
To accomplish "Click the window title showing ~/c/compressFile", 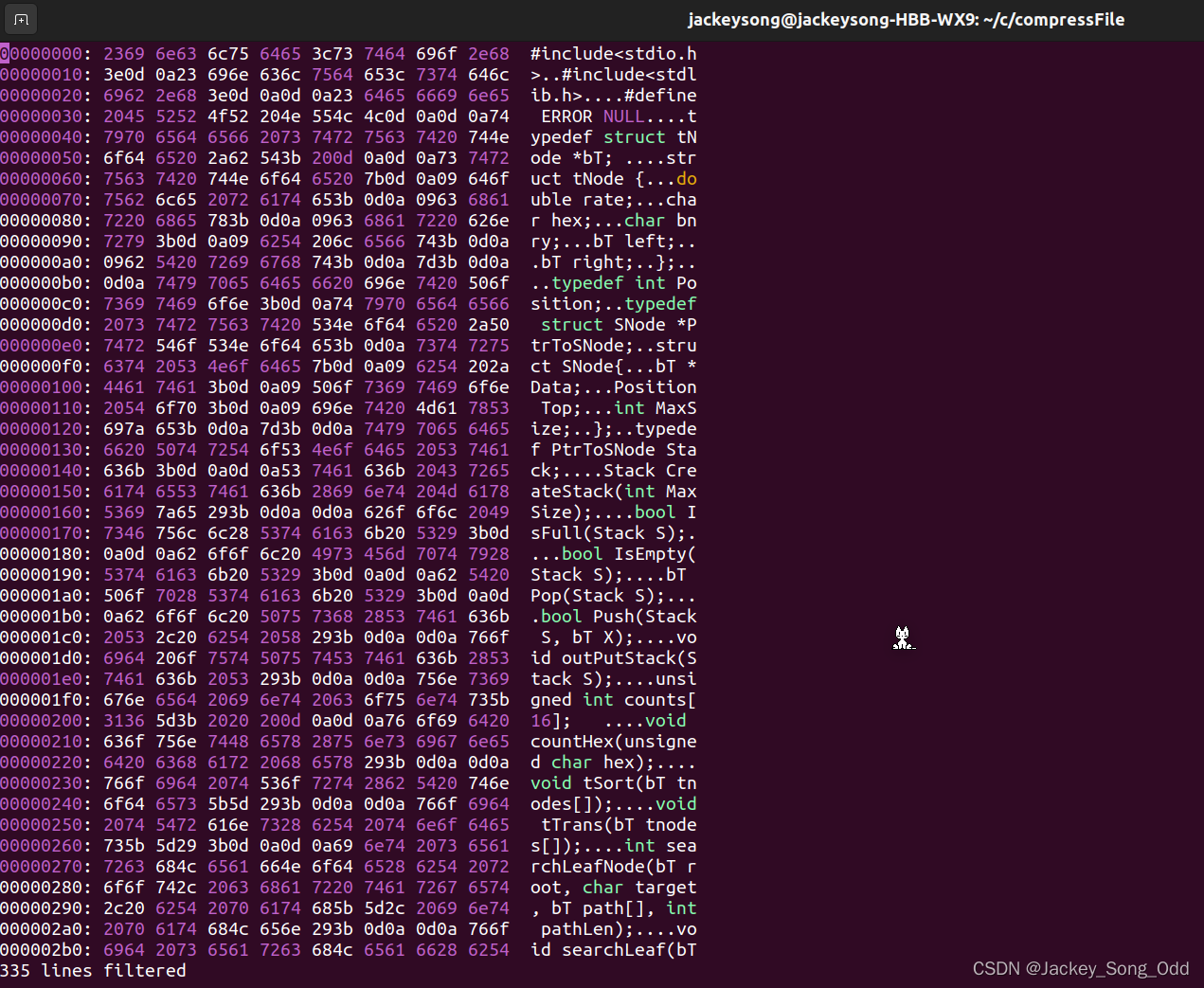I will pyautogui.click(x=907, y=19).
